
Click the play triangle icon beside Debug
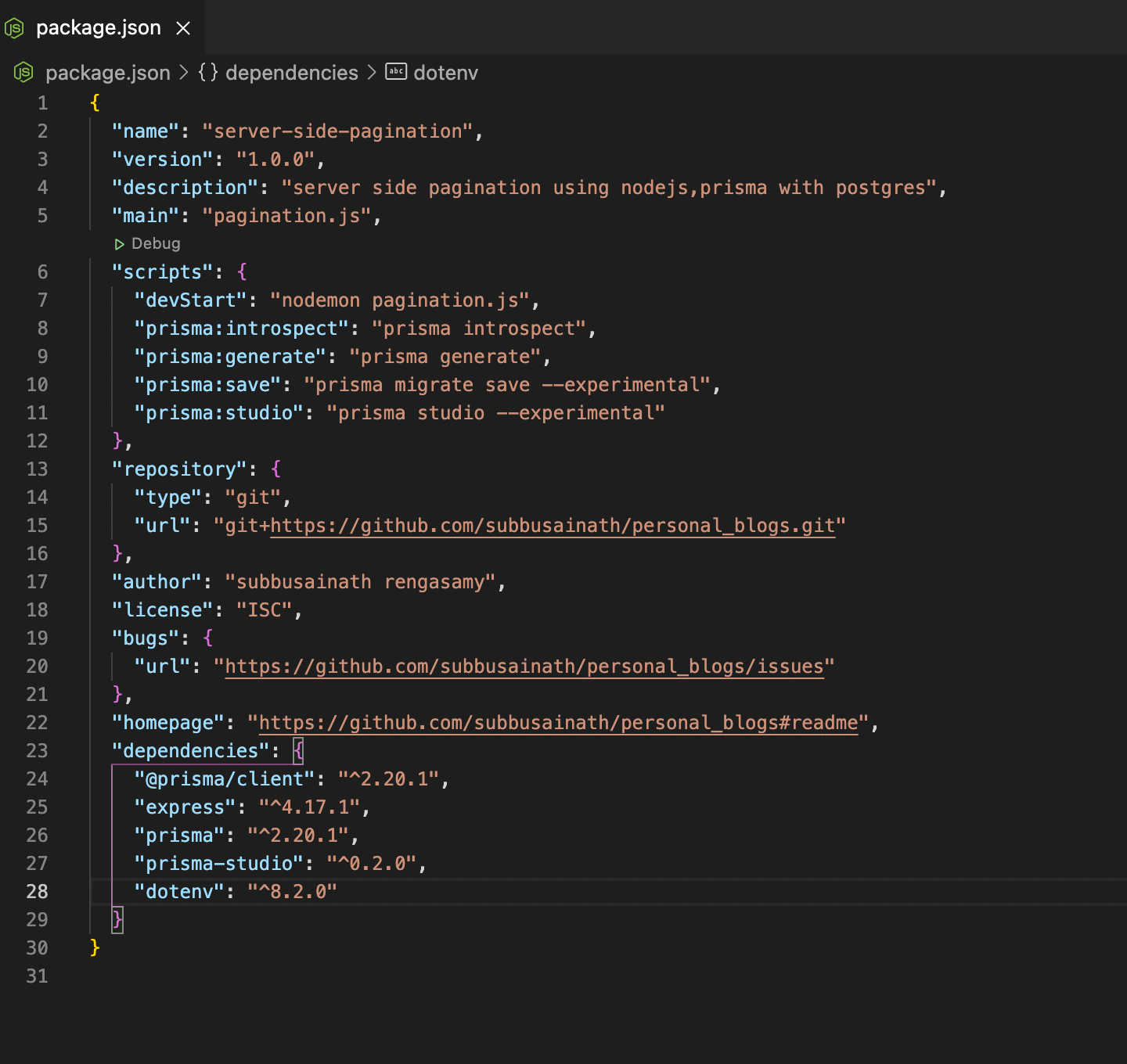click(120, 244)
